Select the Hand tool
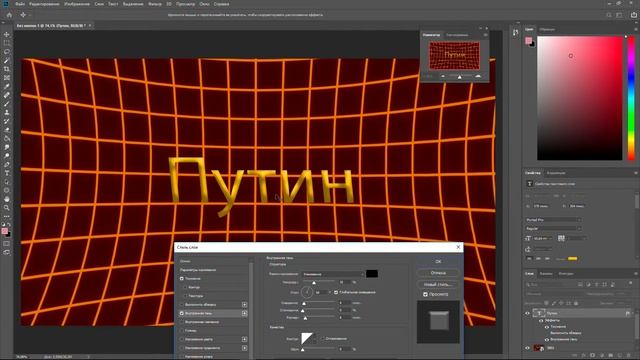Image resolution: width=640 pixels, height=360 pixels. click(x=7, y=199)
